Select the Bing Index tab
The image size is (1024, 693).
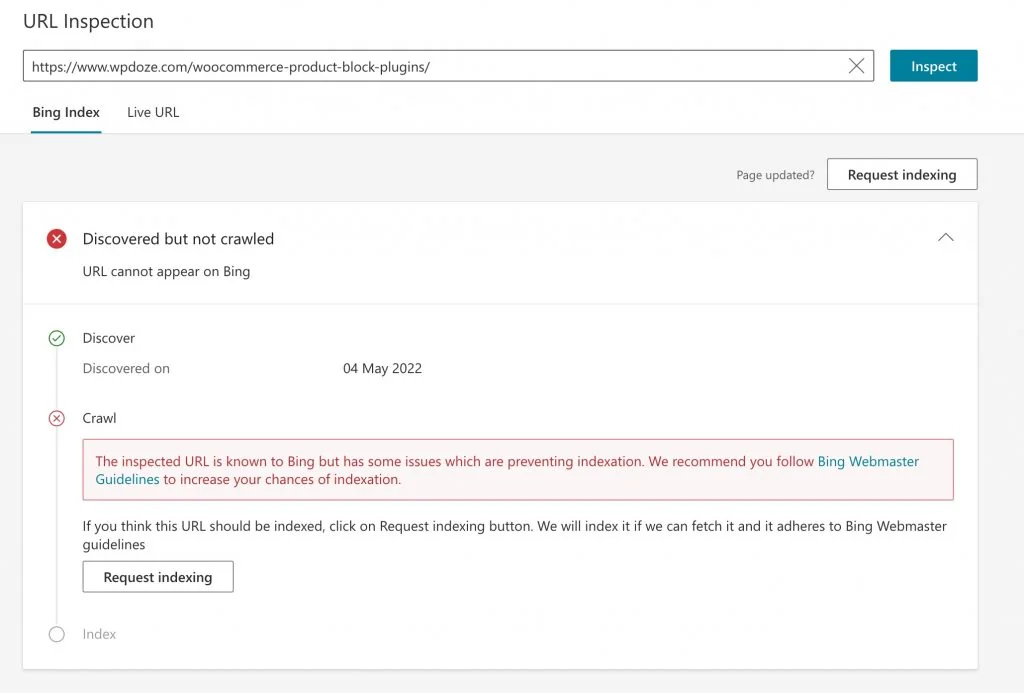pyautogui.click(x=65, y=112)
